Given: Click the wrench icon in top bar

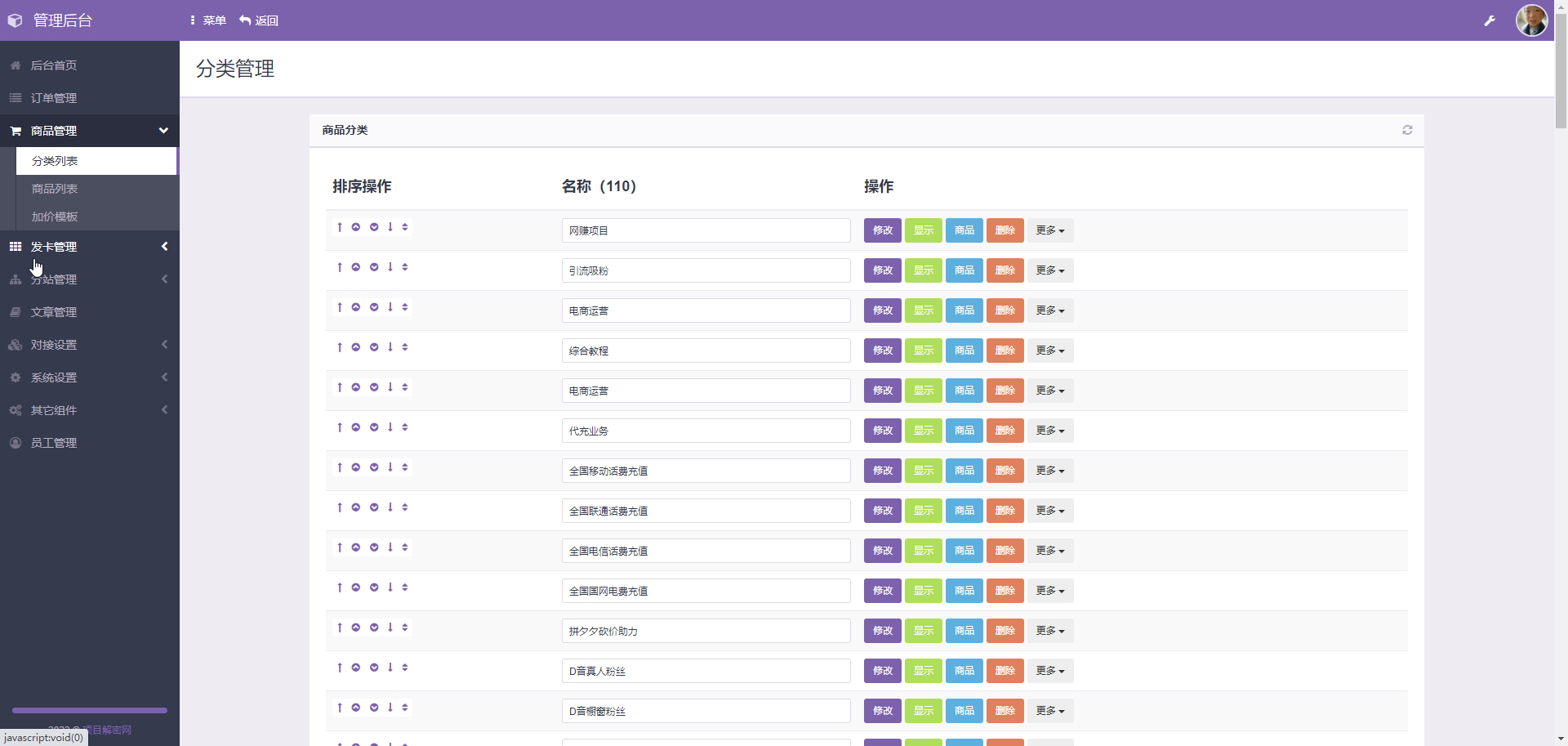Looking at the screenshot, I should (x=1490, y=20).
